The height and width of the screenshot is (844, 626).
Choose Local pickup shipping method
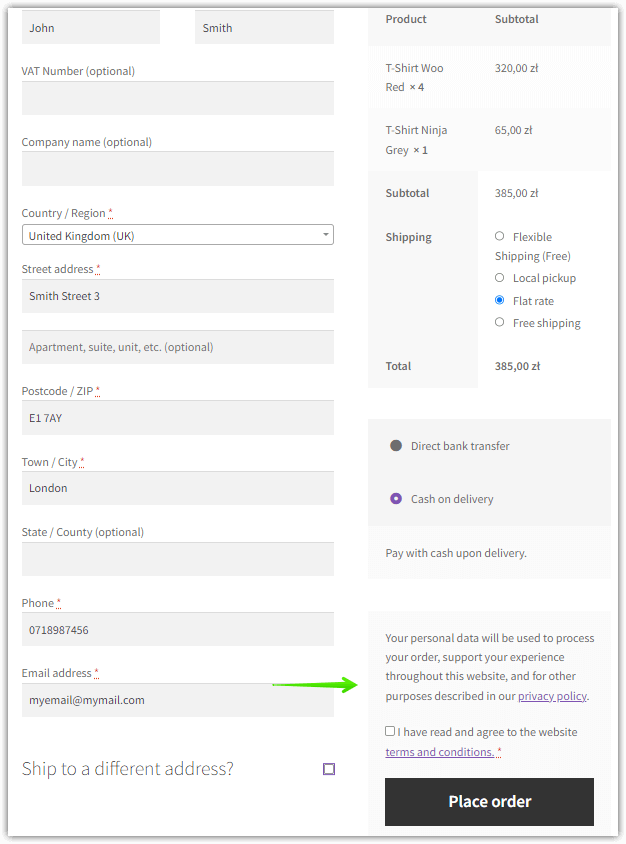499,278
